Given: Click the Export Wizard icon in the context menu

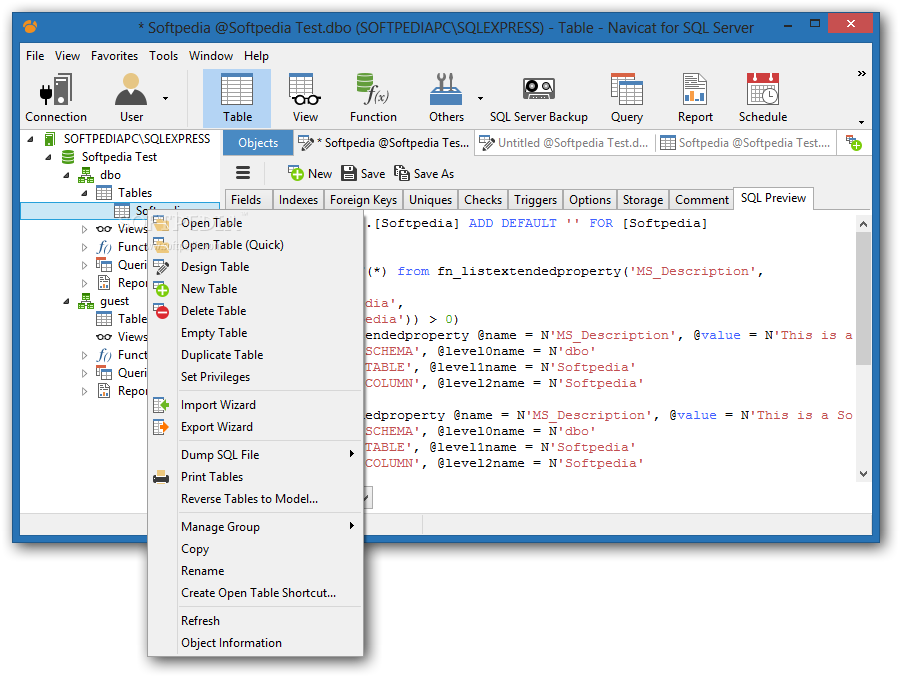Looking at the screenshot, I should click(x=161, y=427).
